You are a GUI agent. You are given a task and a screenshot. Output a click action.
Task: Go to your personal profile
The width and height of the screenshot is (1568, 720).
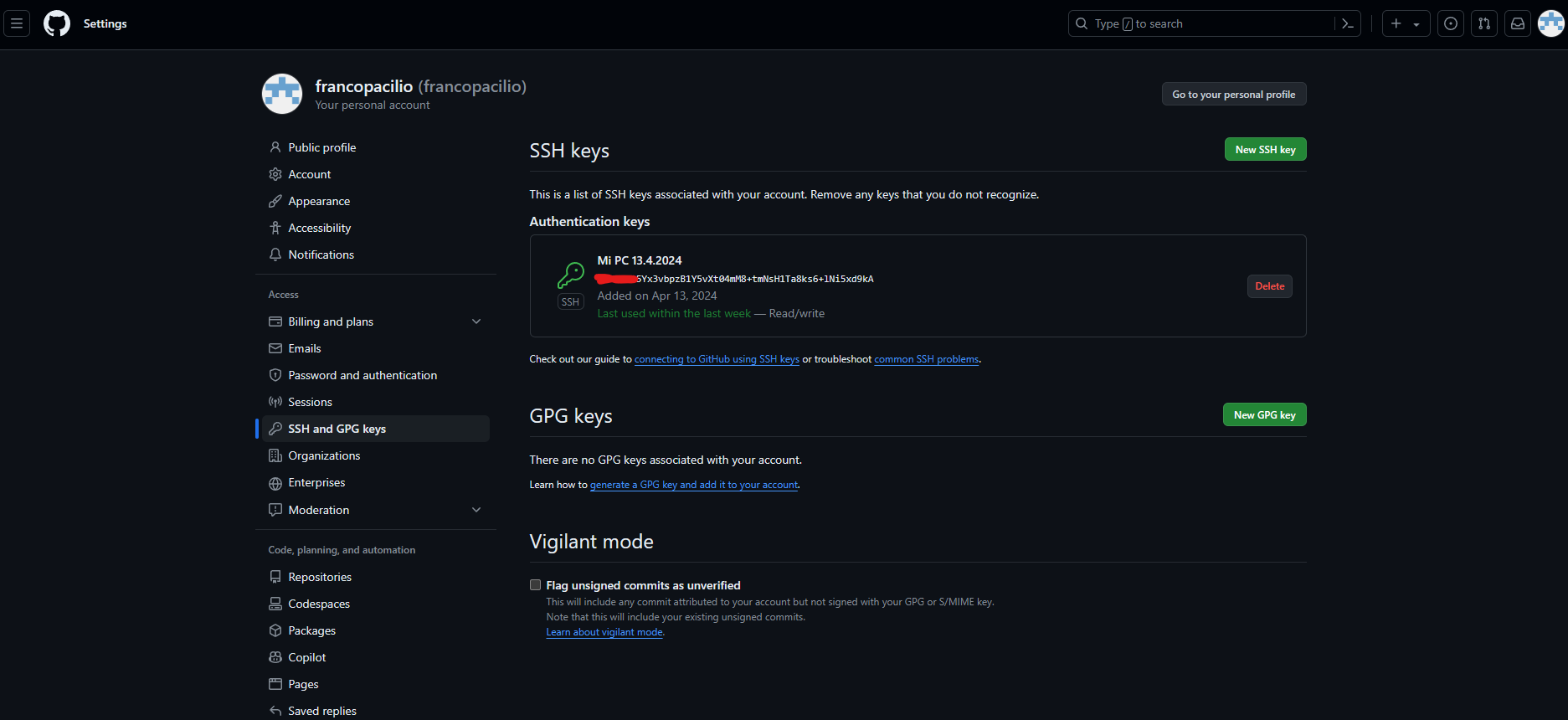(1234, 94)
